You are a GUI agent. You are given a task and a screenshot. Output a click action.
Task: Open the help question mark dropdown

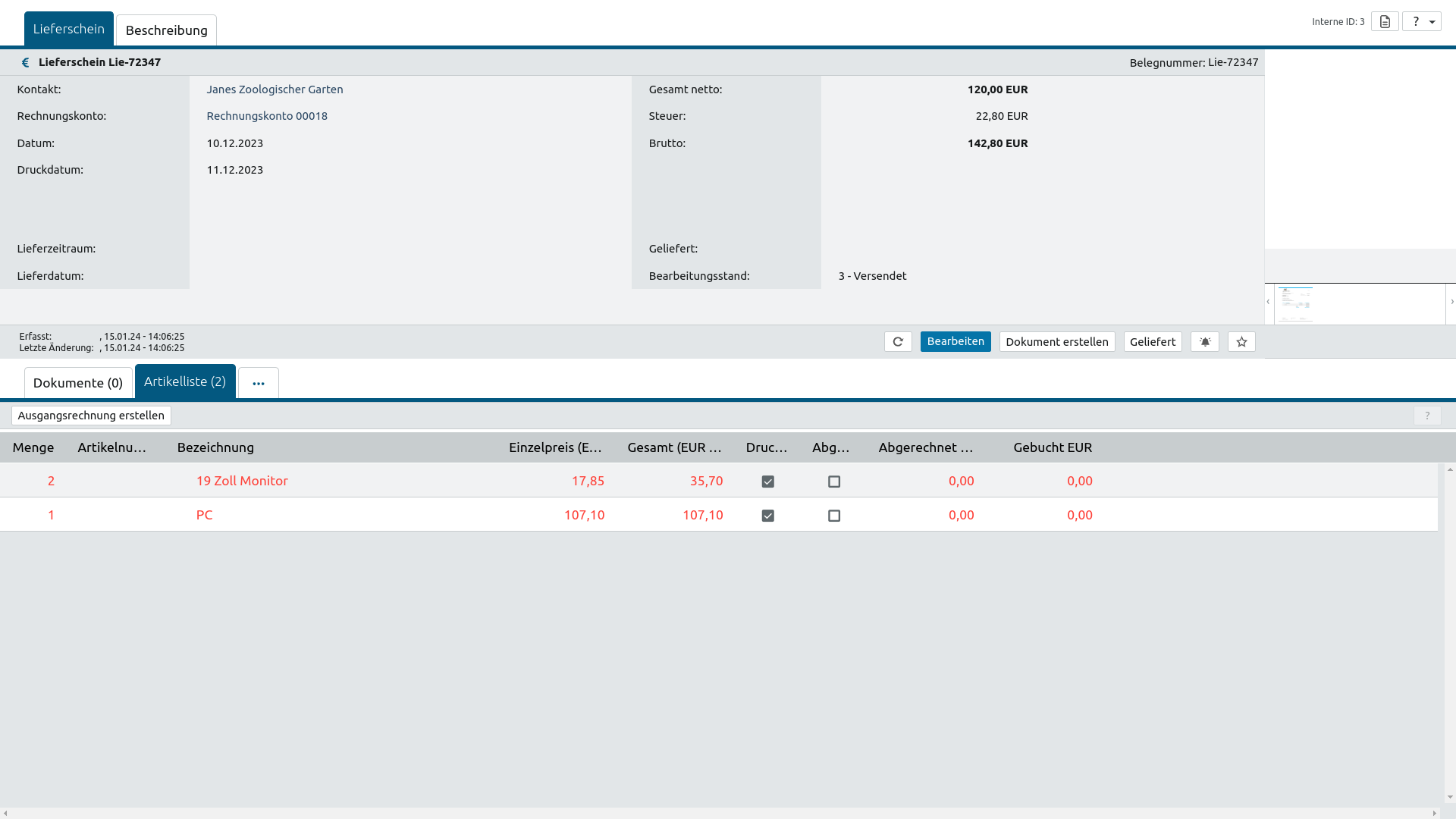[x=1422, y=21]
